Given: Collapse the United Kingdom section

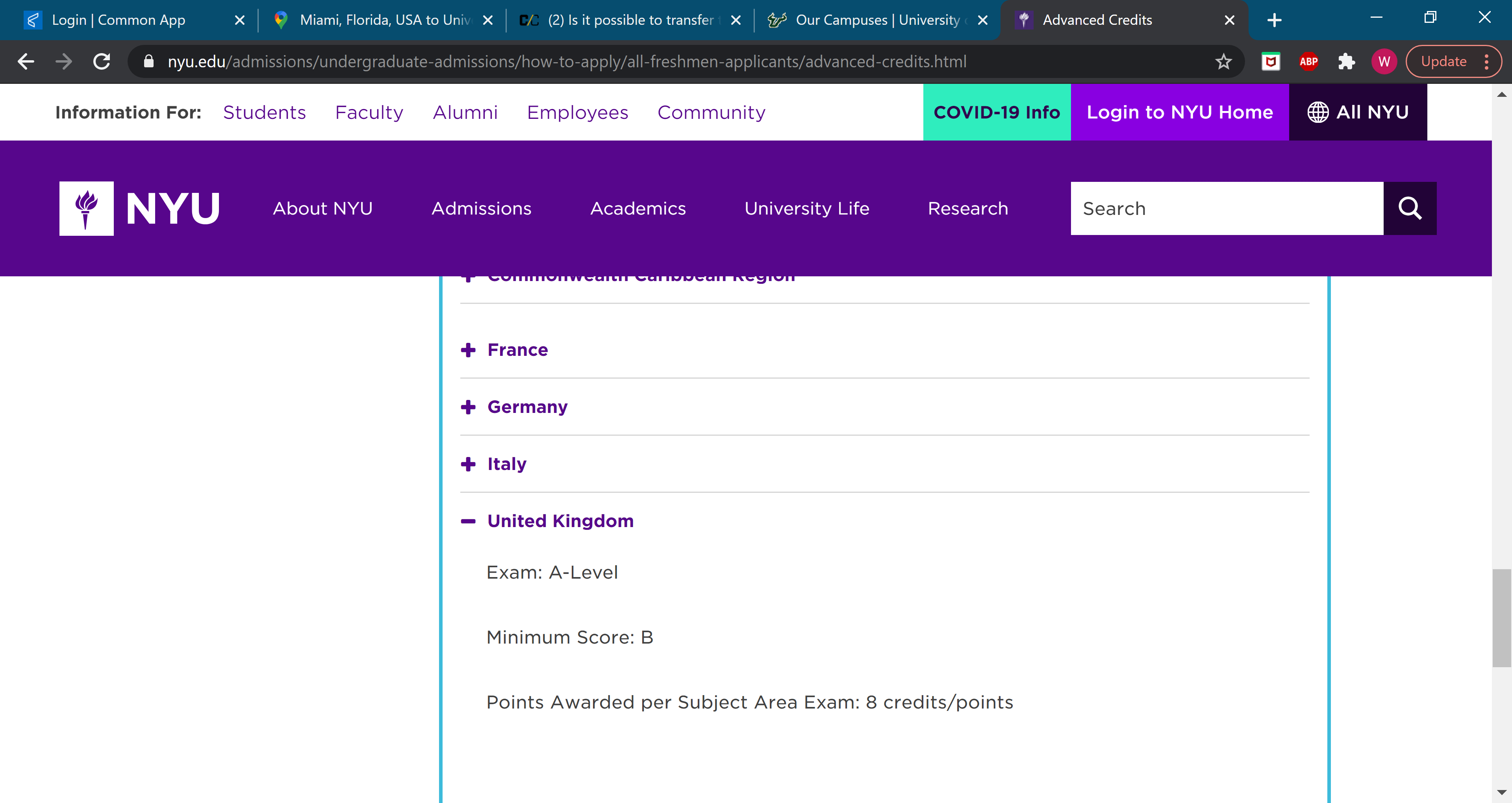Looking at the screenshot, I should (560, 521).
